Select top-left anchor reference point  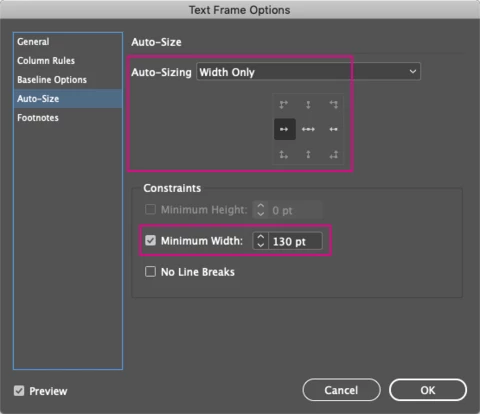(x=283, y=105)
